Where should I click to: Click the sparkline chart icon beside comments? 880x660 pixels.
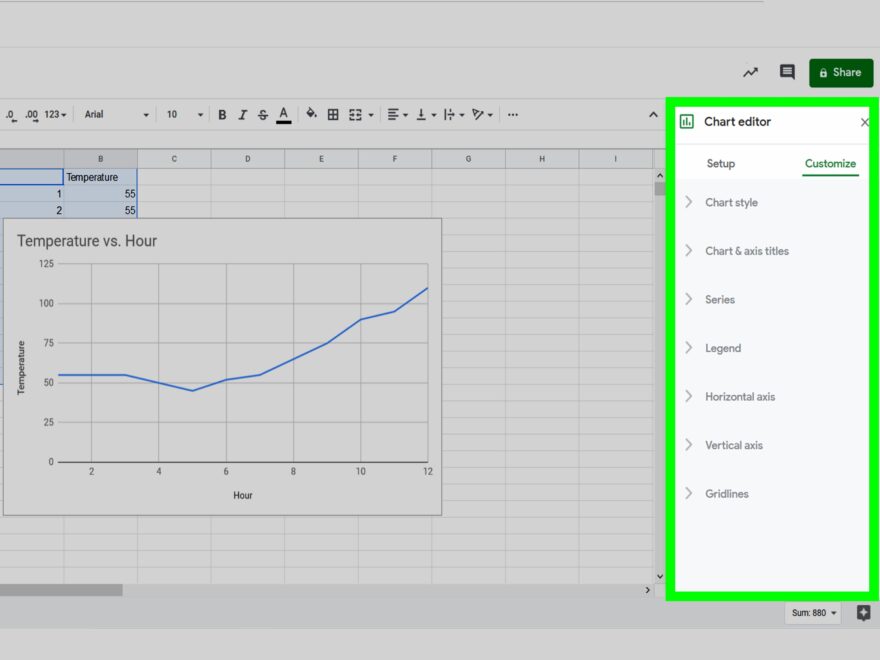coord(751,72)
